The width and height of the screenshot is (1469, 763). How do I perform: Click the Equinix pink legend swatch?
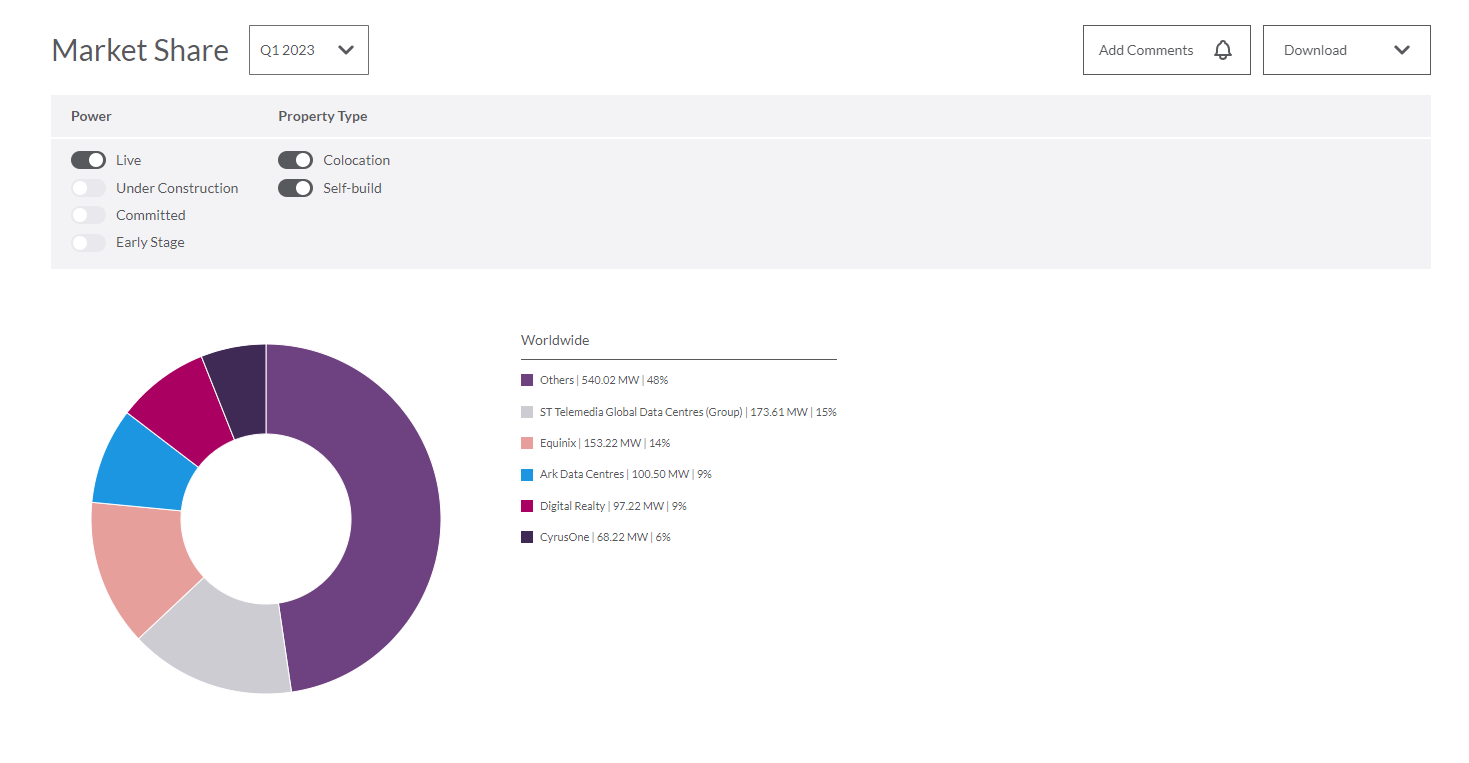(527, 443)
